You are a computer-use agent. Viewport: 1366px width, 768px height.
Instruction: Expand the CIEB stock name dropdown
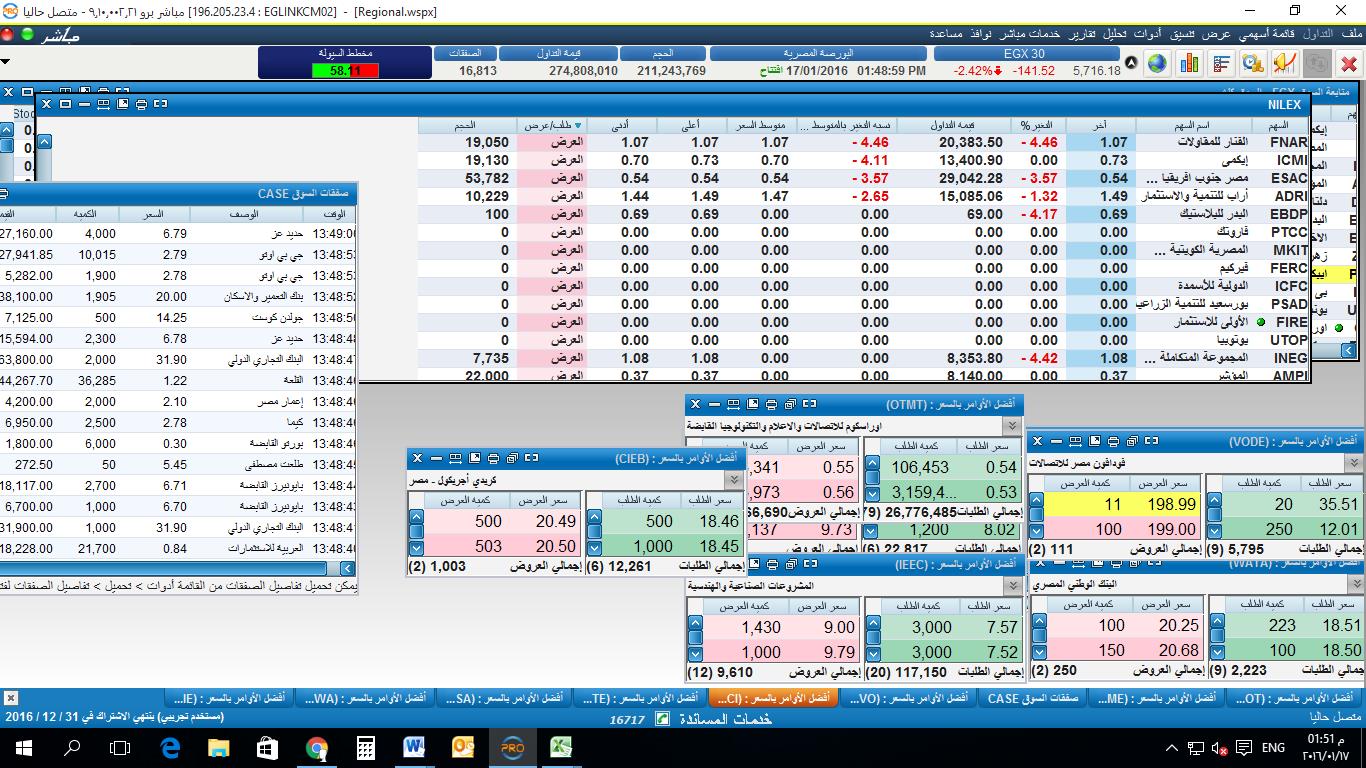click(735, 481)
